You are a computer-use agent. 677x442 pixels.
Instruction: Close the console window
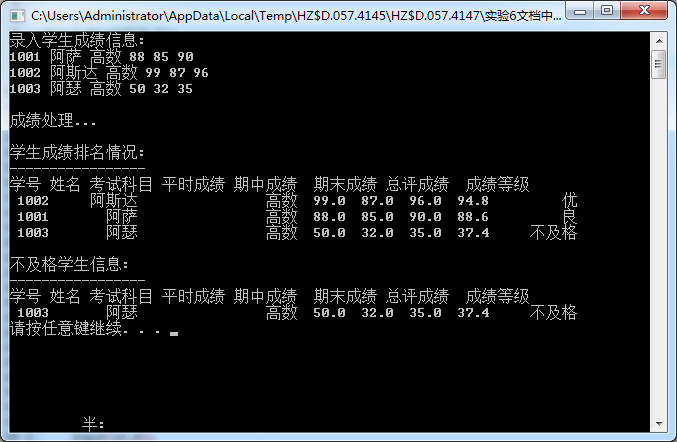644,11
